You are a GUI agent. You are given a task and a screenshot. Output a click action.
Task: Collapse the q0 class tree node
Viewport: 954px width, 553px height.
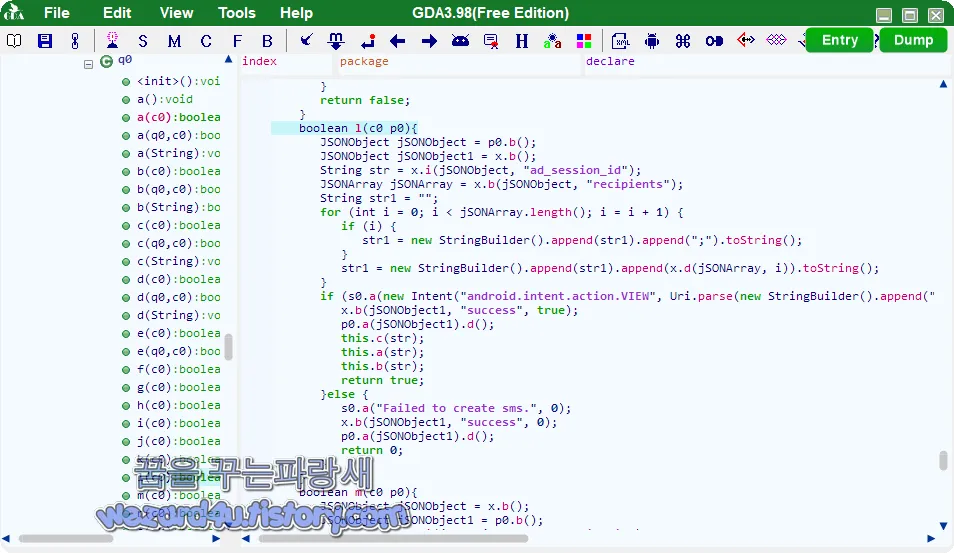point(88,64)
